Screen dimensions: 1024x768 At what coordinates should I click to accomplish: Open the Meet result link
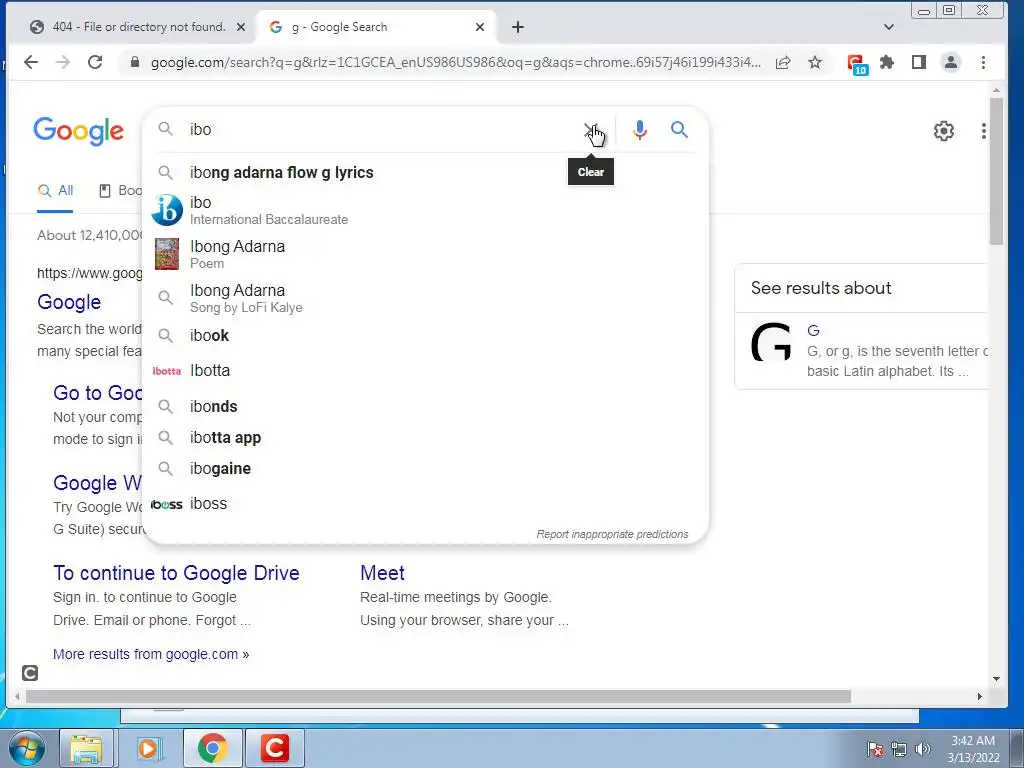point(382,573)
